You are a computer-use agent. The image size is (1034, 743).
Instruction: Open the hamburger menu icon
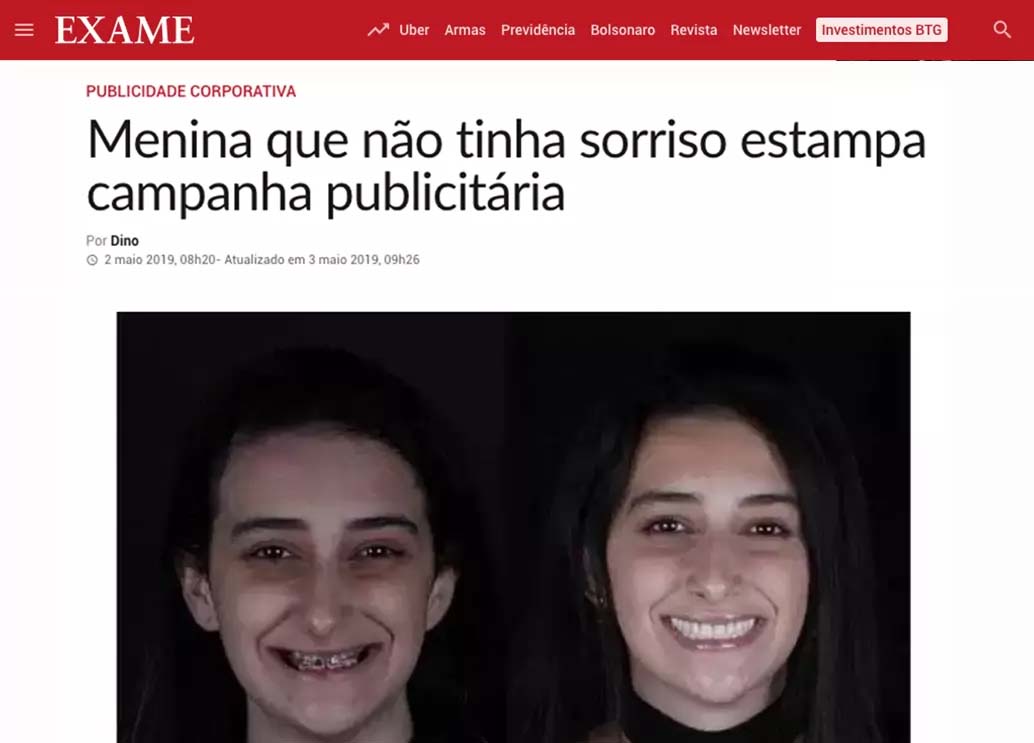pos(24,30)
